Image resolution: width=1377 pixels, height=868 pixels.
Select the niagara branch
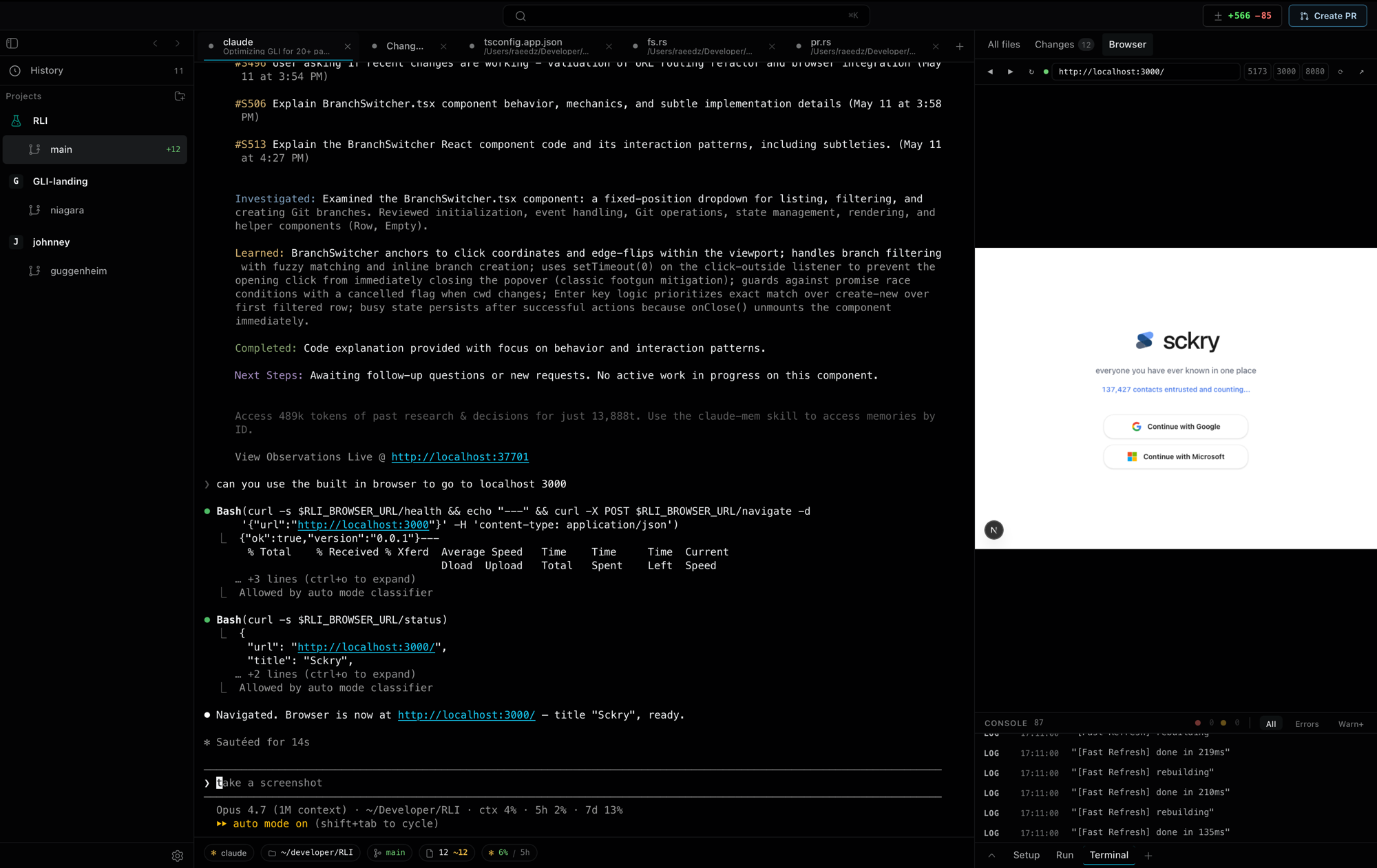tap(95, 210)
